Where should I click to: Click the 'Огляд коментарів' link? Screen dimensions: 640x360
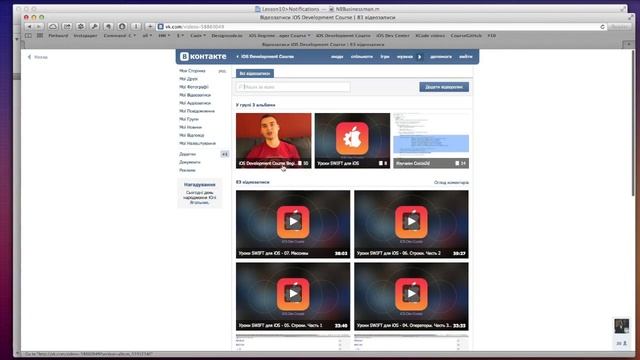tap(451, 182)
